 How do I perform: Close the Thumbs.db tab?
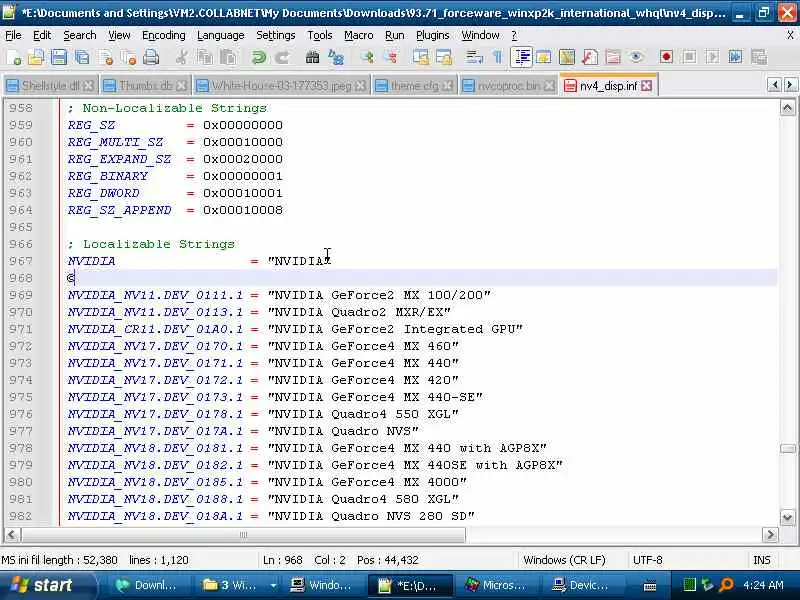click(x=181, y=86)
